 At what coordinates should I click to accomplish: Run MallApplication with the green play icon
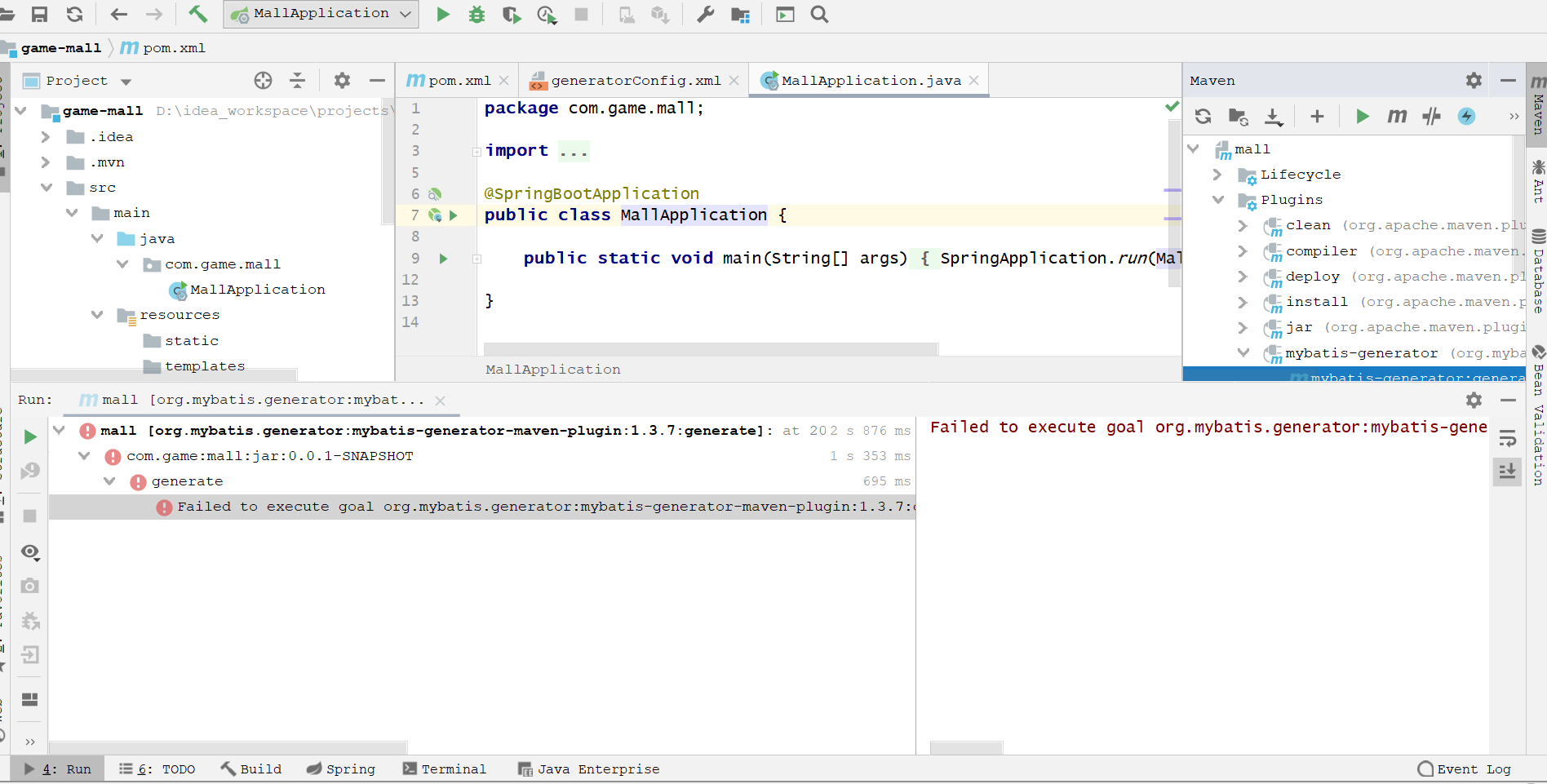[443, 14]
